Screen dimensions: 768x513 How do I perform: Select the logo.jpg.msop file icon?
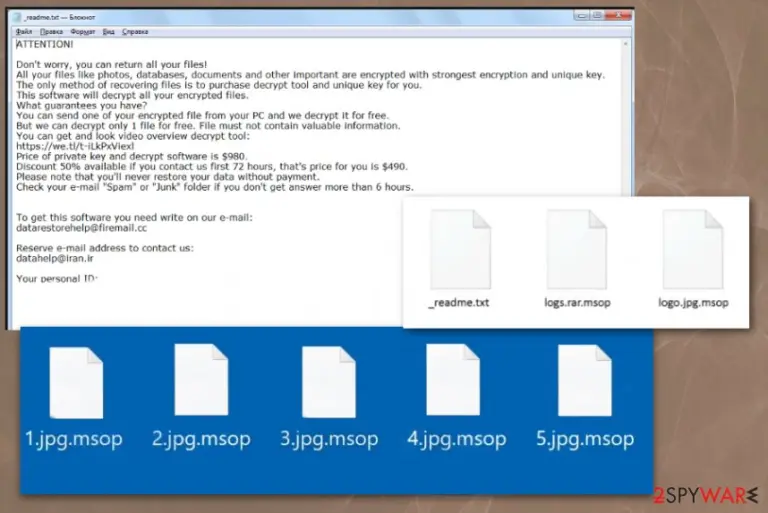[693, 249]
